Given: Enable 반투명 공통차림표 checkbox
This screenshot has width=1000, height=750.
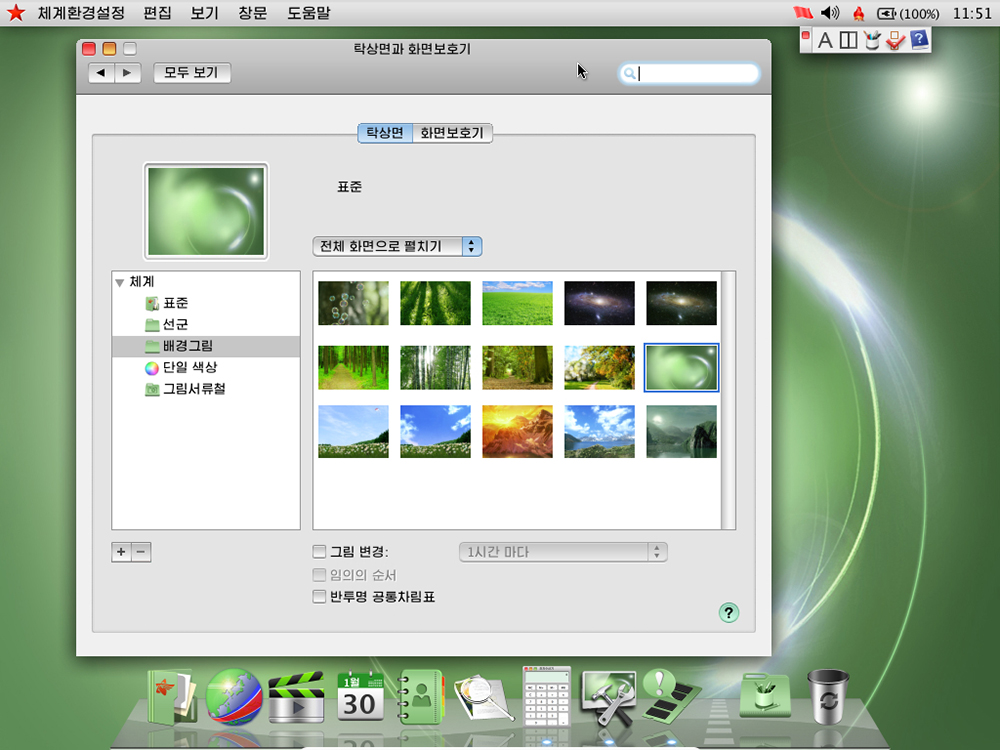Looking at the screenshot, I should coord(319,597).
